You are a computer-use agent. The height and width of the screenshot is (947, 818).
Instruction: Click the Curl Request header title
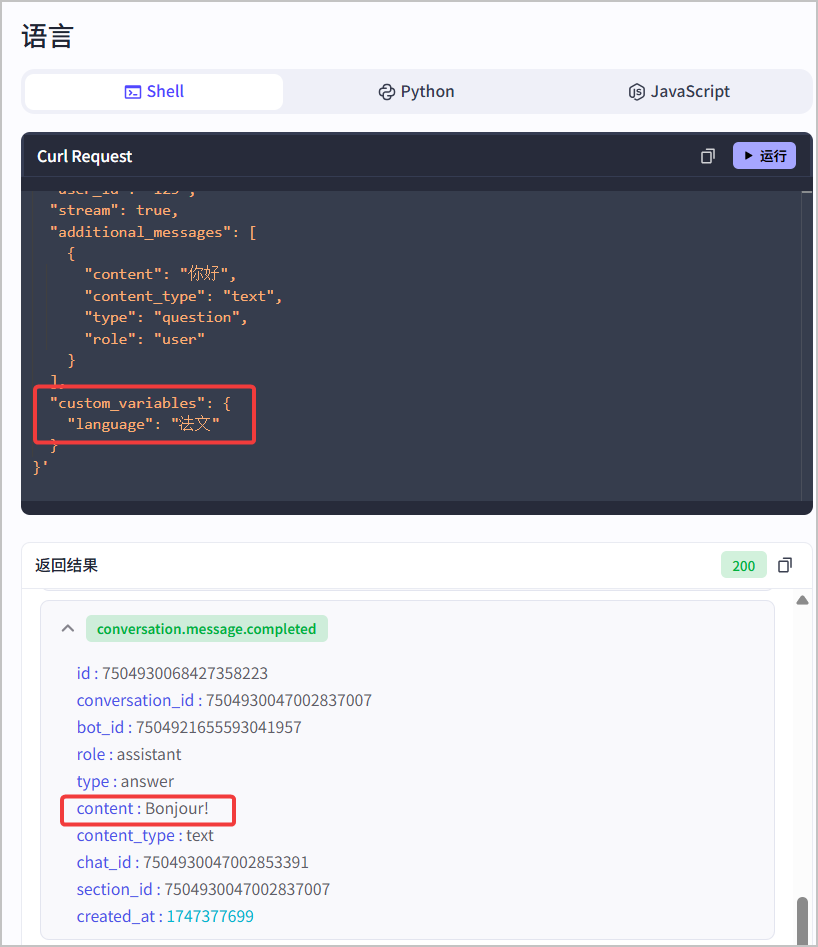click(85, 156)
